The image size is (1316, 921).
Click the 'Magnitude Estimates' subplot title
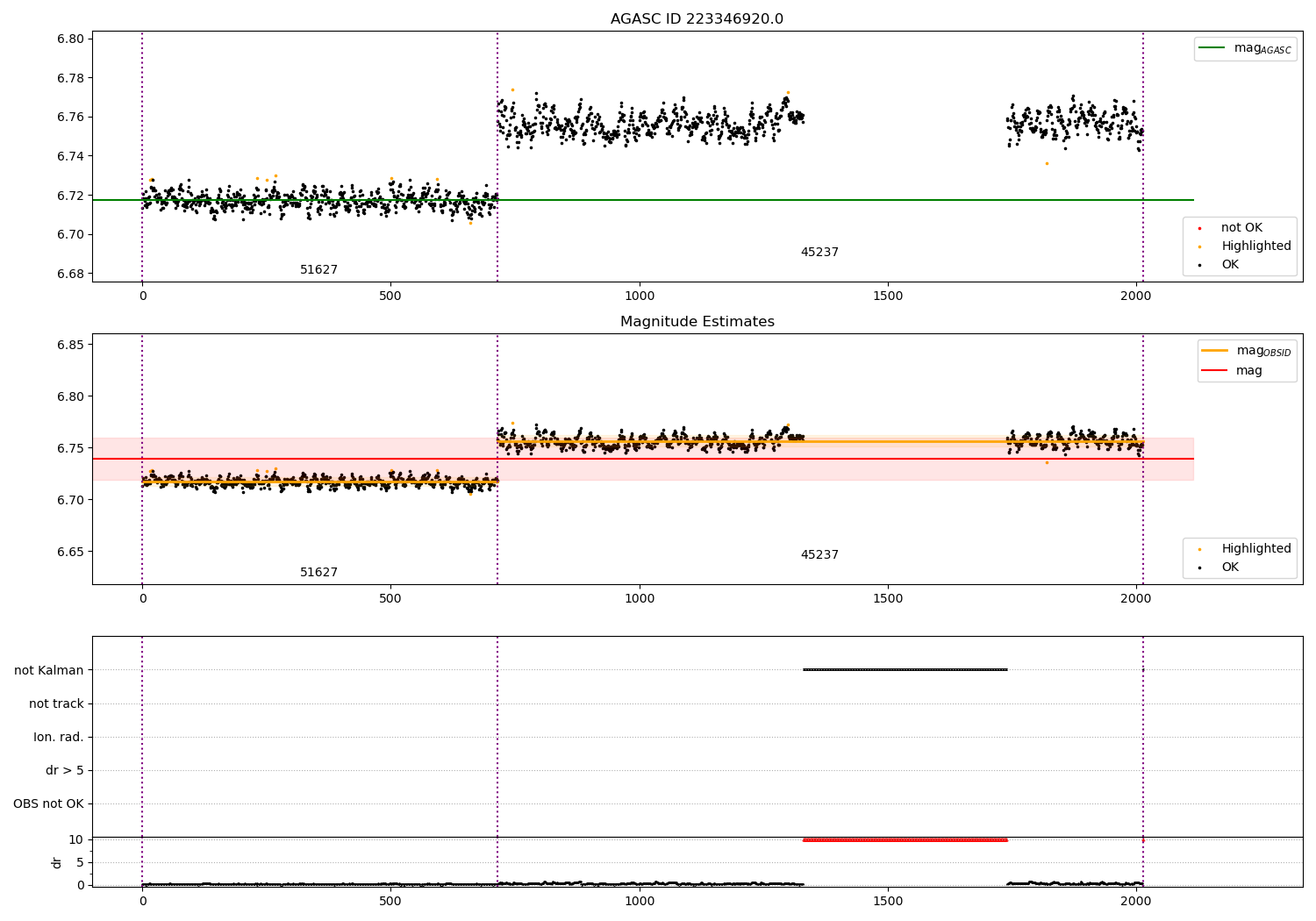coord(697,322)
